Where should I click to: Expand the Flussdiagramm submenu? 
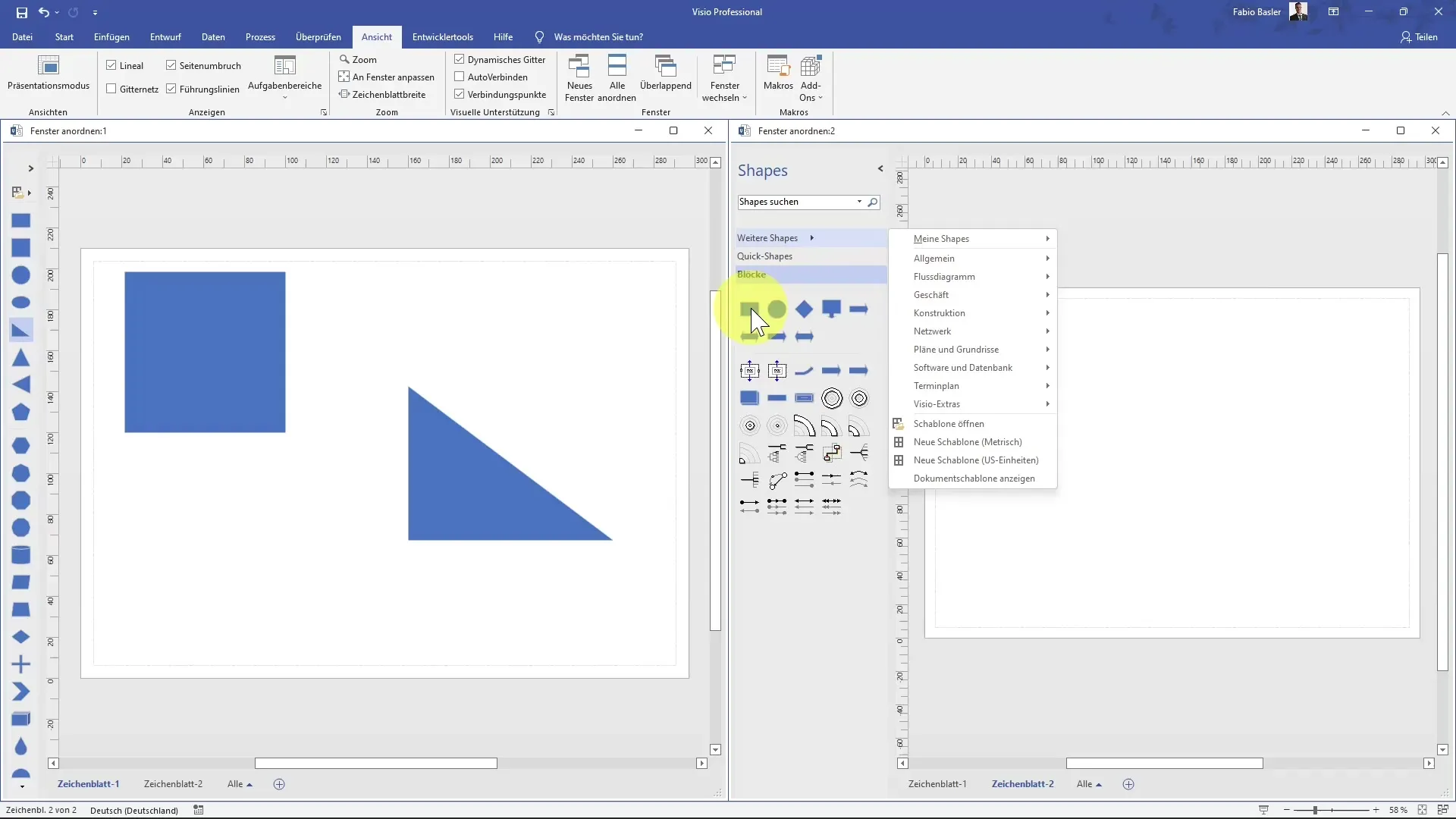973,277
